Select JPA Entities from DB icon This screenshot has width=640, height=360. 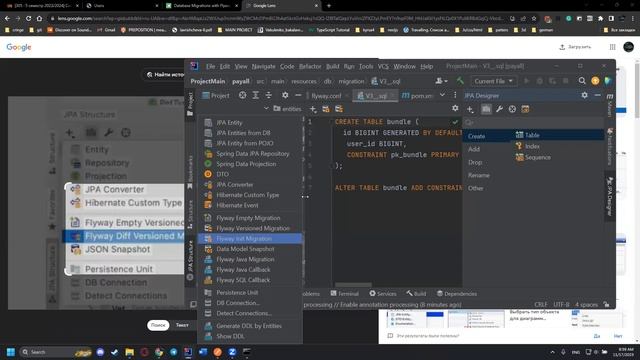(208, 133)
